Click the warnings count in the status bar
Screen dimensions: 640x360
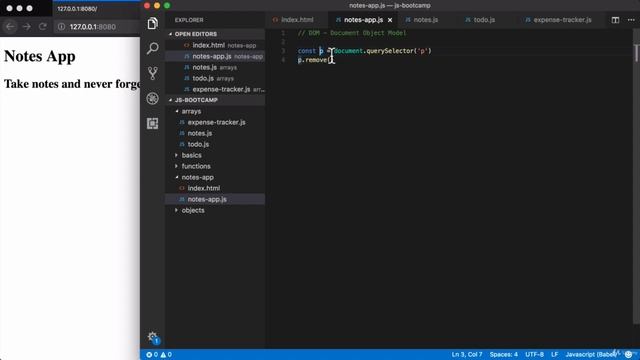coord(166,355)
